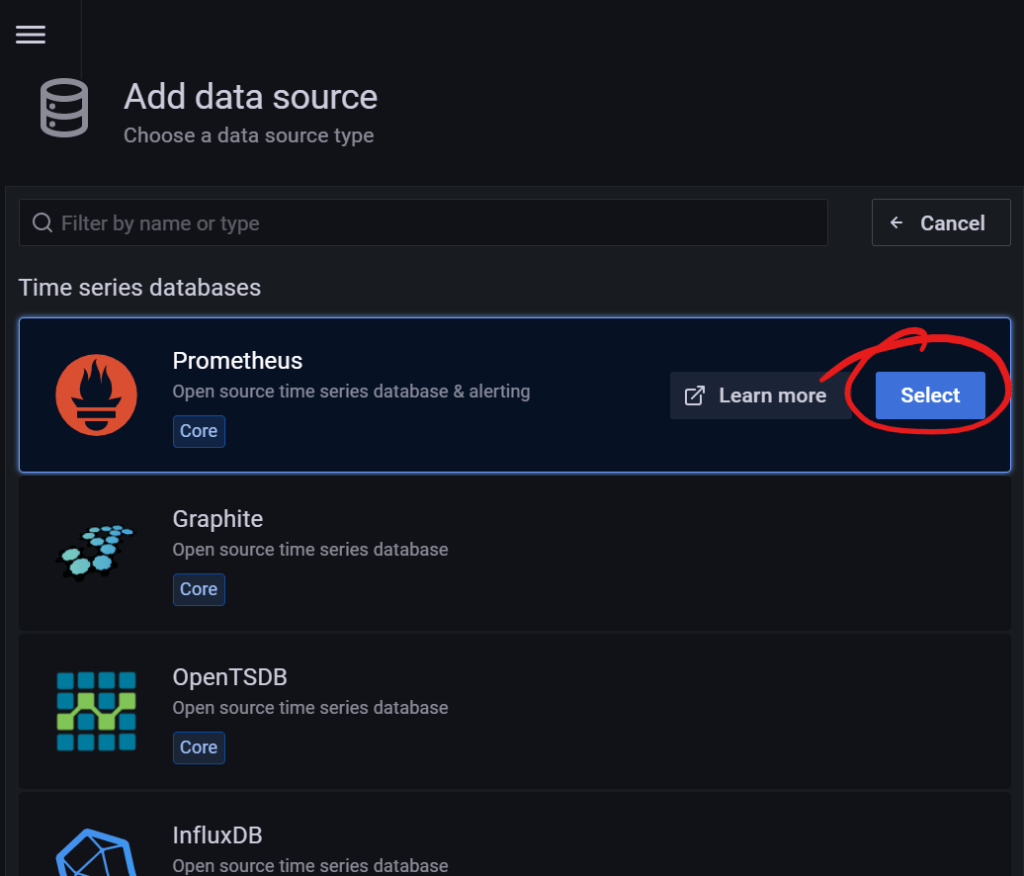This screenshot has height=876, width=1024.
Task: Click the Core badge under Prometheus
Action: coord(198,431)
